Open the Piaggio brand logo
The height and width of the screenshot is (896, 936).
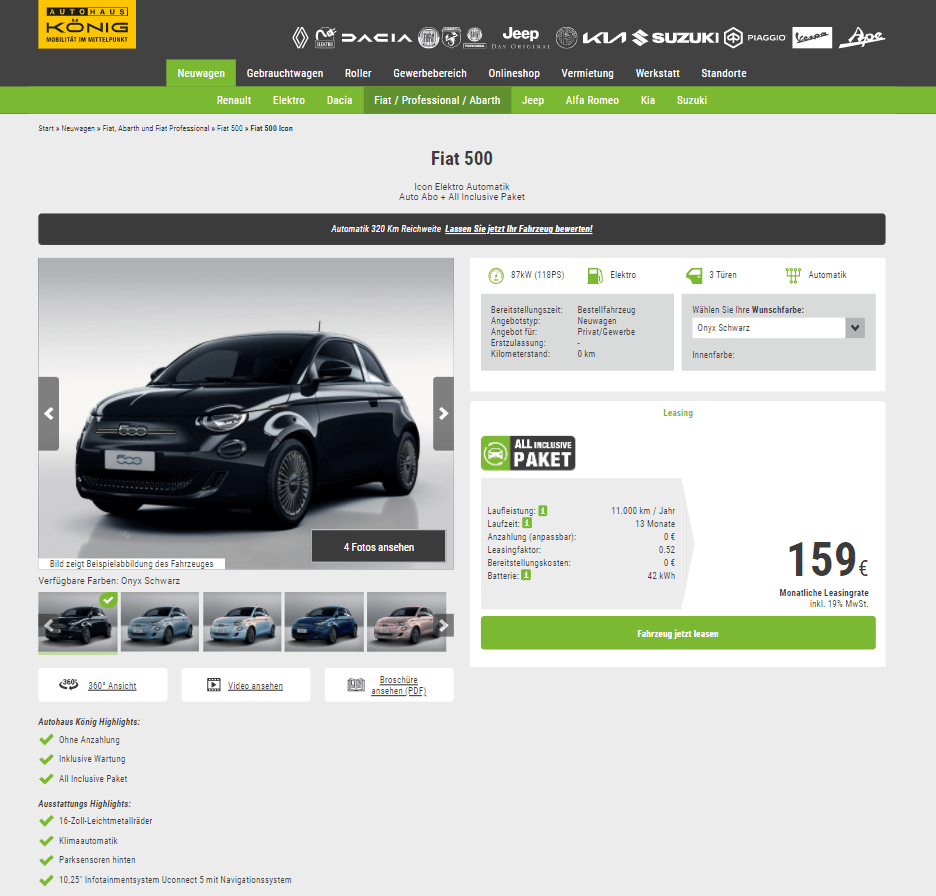(755, 38)
